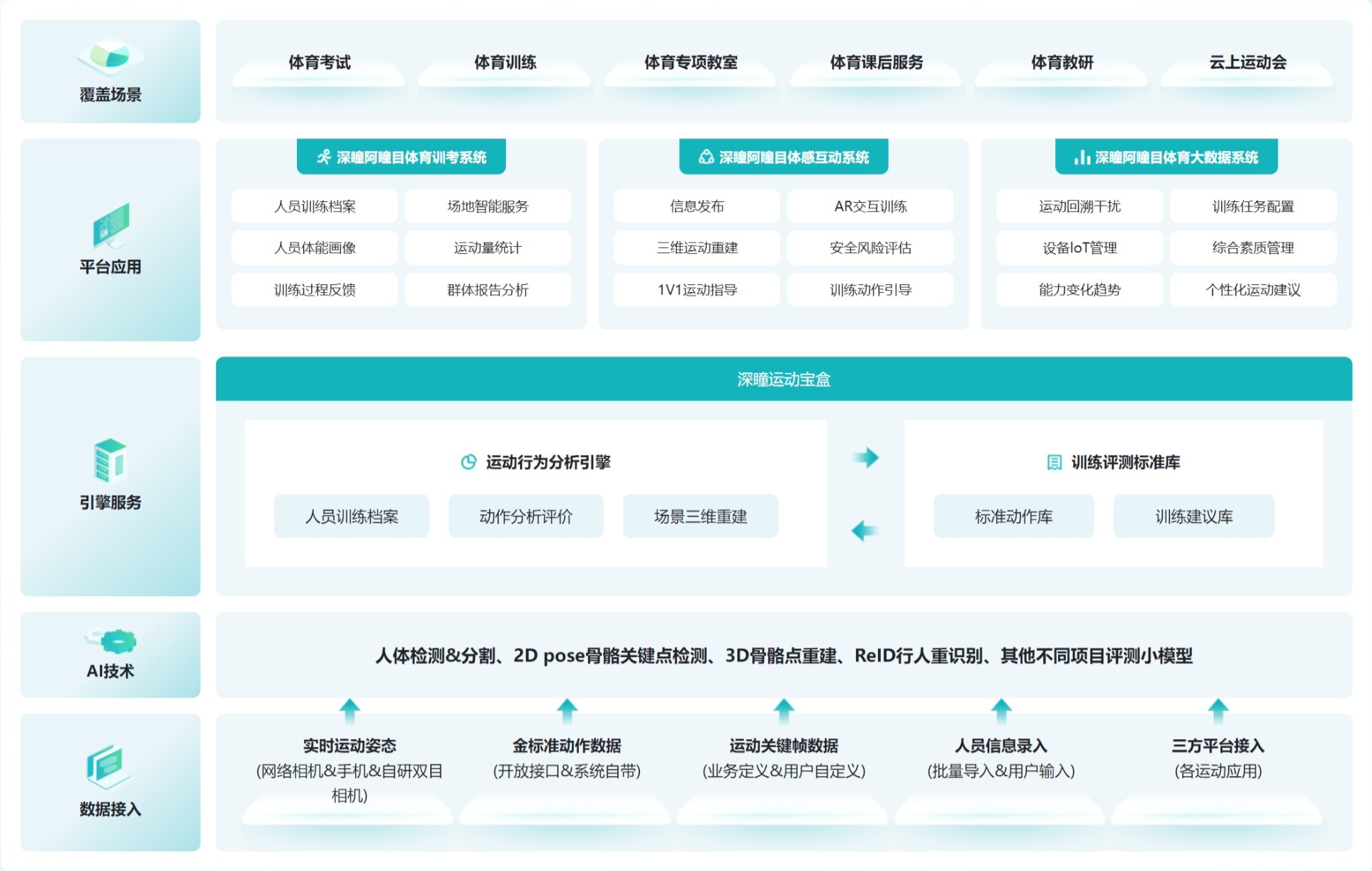The image size is (1372, 871).
Task: Select the 体育考试 scenario tab
Action: click(319, 63)
